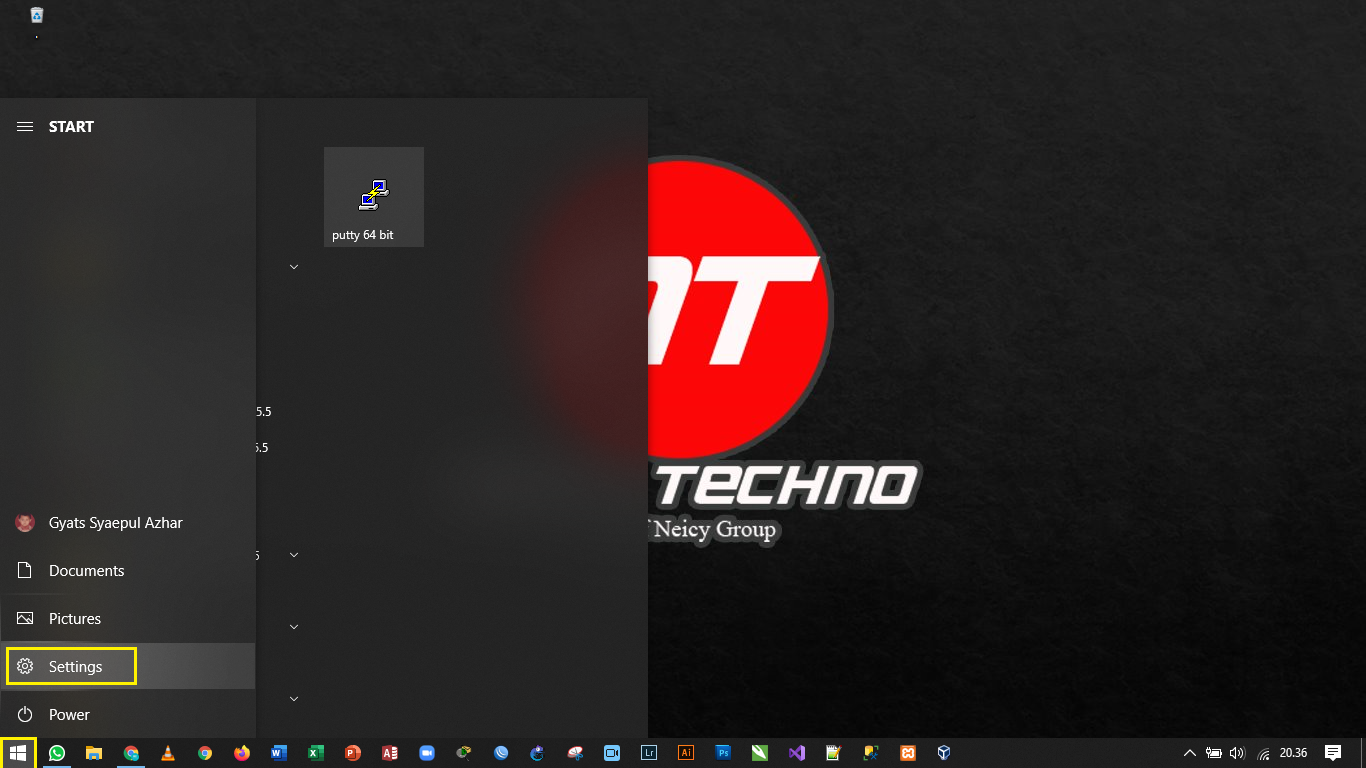This screenshot has height=768, width=1366.
Task: Click the Windows Start button
Action: 18,753
